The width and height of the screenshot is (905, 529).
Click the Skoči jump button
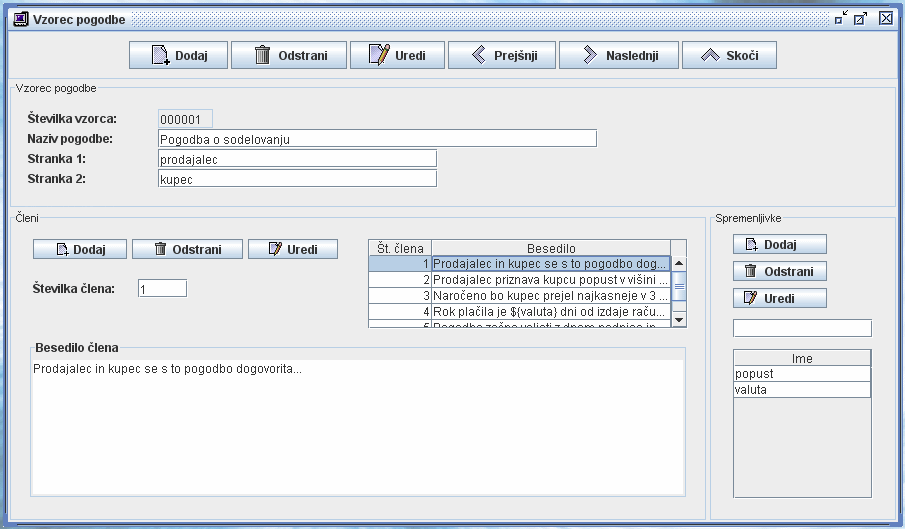(x=729, y=55)
